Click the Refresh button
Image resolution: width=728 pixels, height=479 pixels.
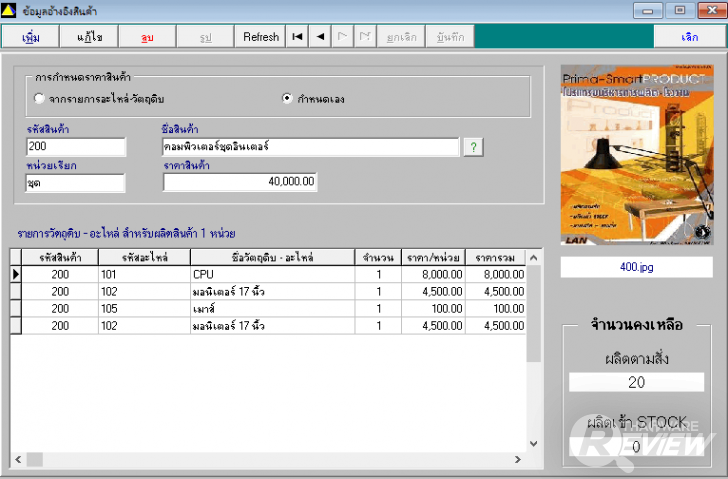tap(261, 37)
